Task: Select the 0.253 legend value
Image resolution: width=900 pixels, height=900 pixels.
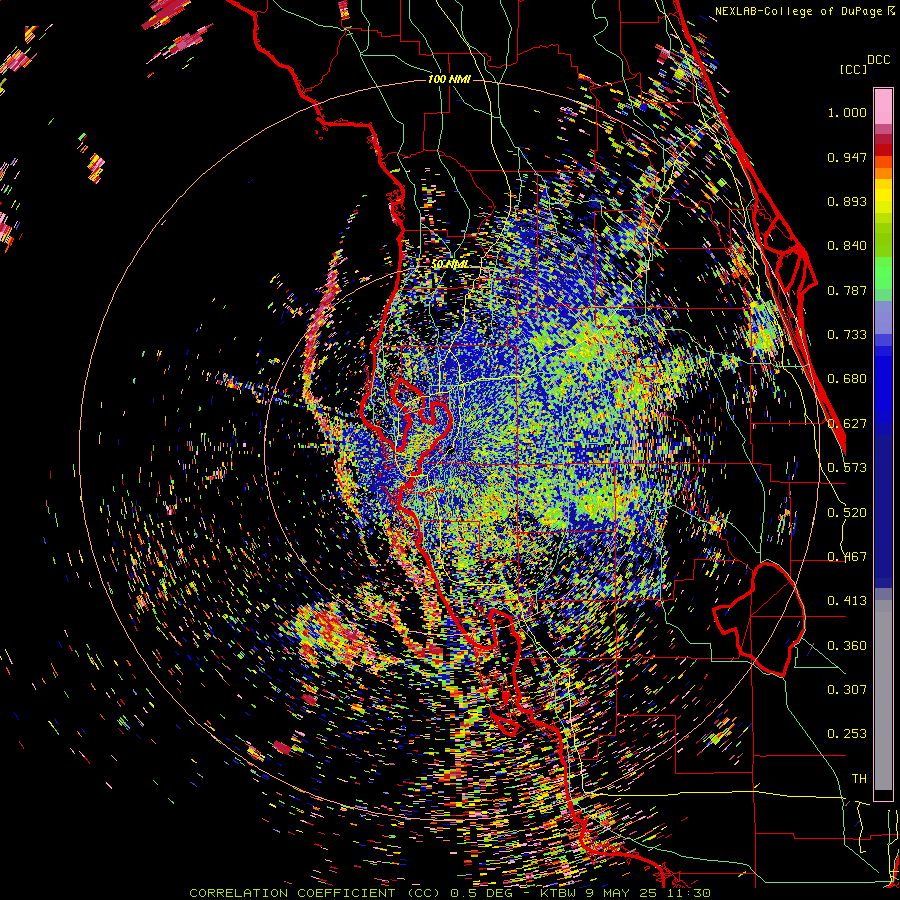Action: [x=847, y=734]
